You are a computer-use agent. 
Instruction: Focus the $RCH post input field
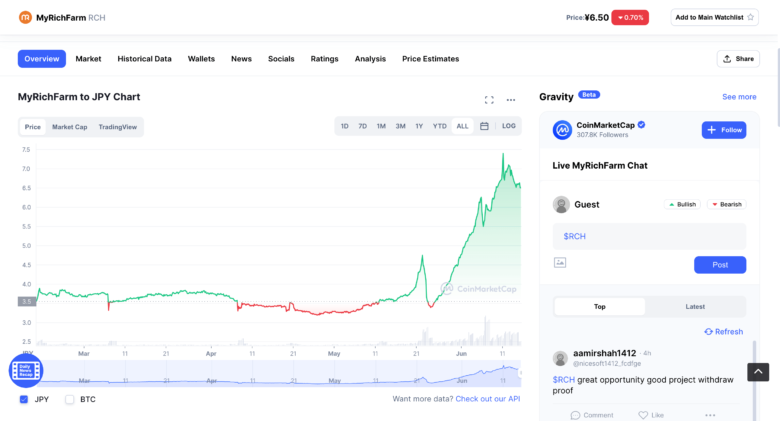[649, 236]
